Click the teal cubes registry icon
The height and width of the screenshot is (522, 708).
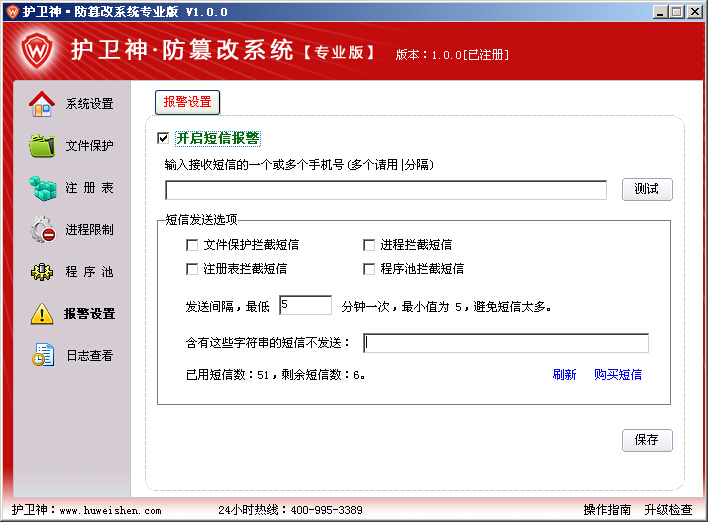(x=42, y=188)
